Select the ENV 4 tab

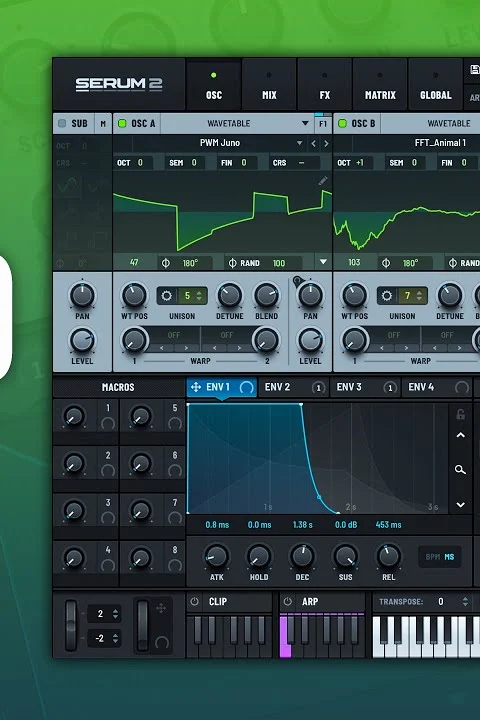(437, 387)
